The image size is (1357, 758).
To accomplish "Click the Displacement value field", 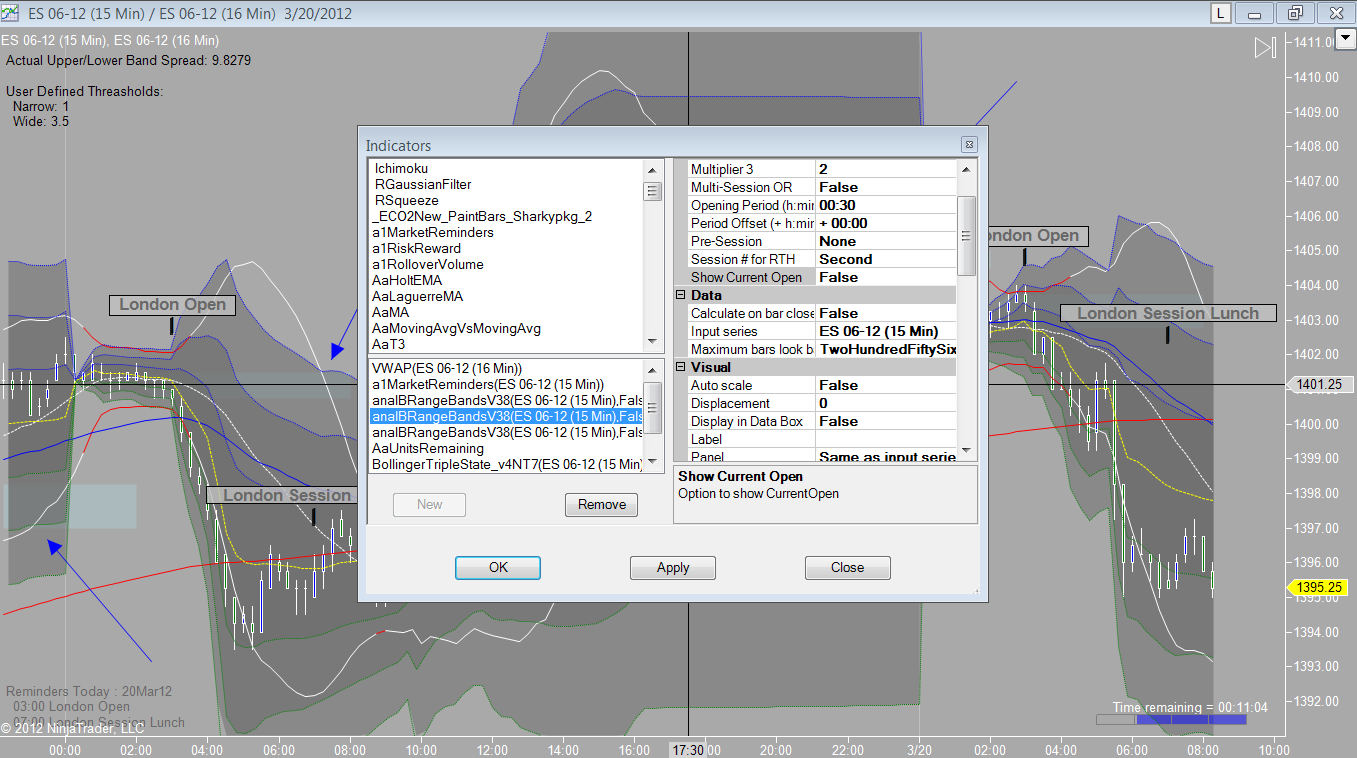I will tap(886, 403).
